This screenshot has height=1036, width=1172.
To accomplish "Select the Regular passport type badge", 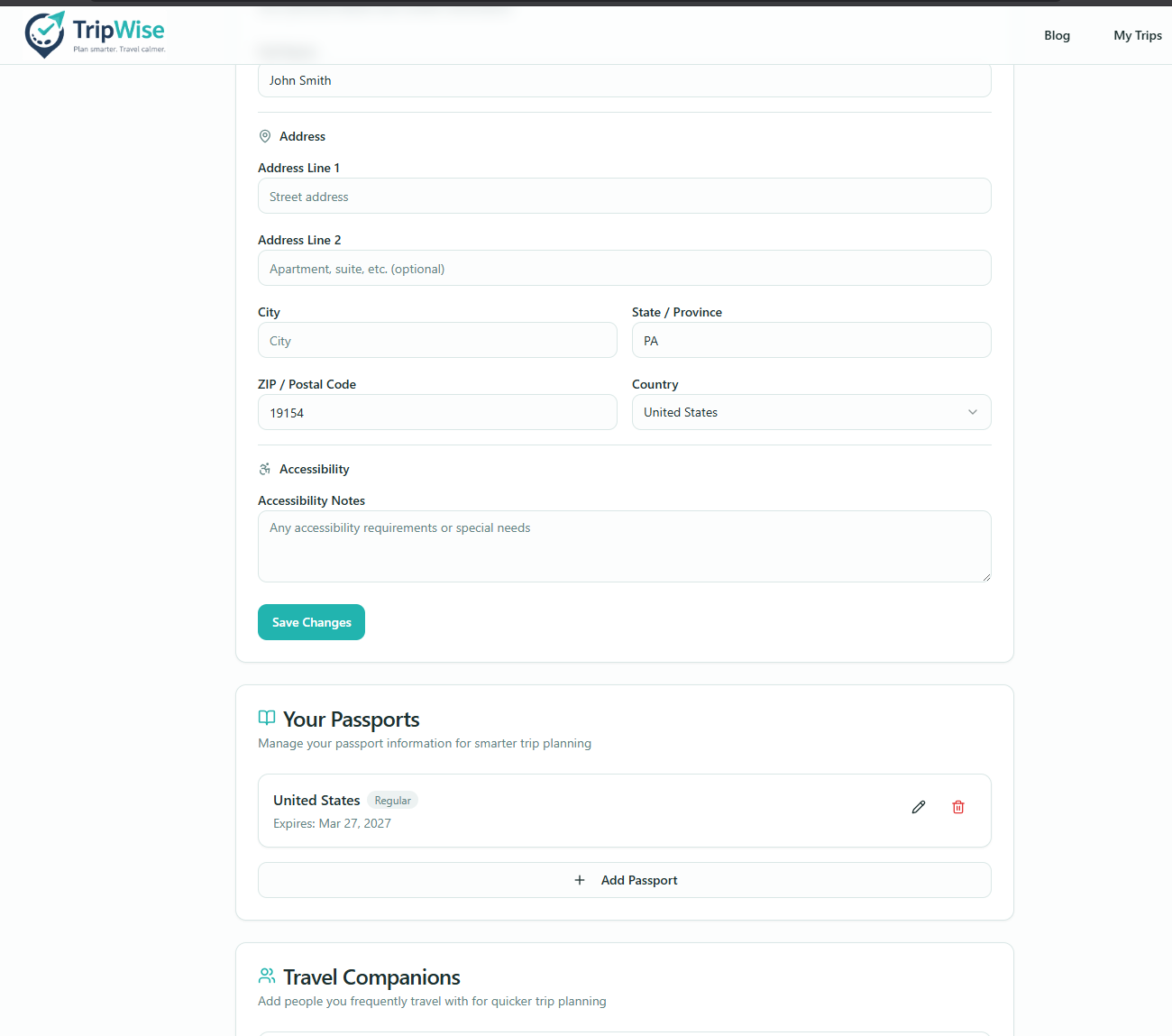I will (392, 800).
